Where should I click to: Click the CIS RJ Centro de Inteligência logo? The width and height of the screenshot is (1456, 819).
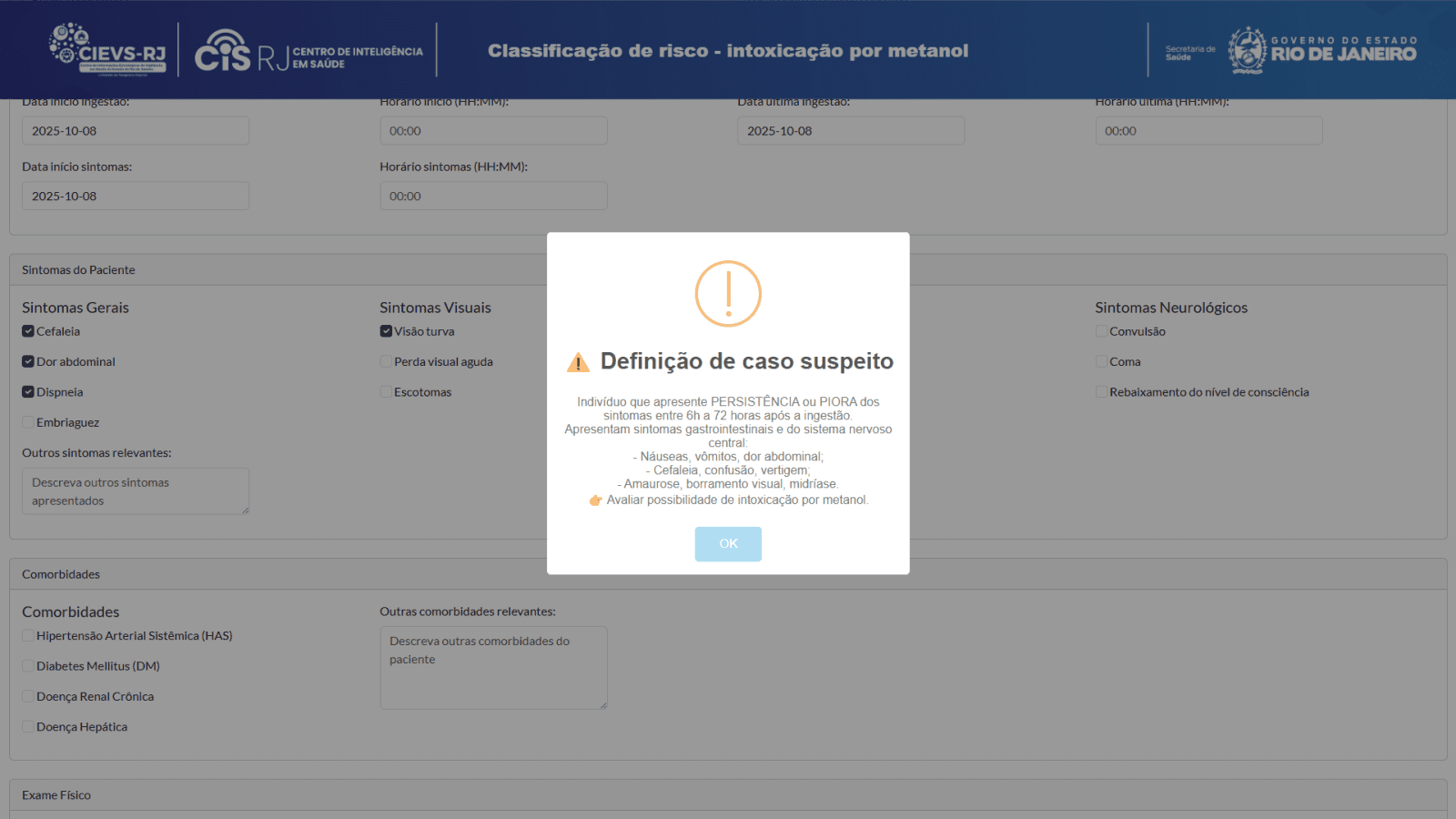pos(308,51)
